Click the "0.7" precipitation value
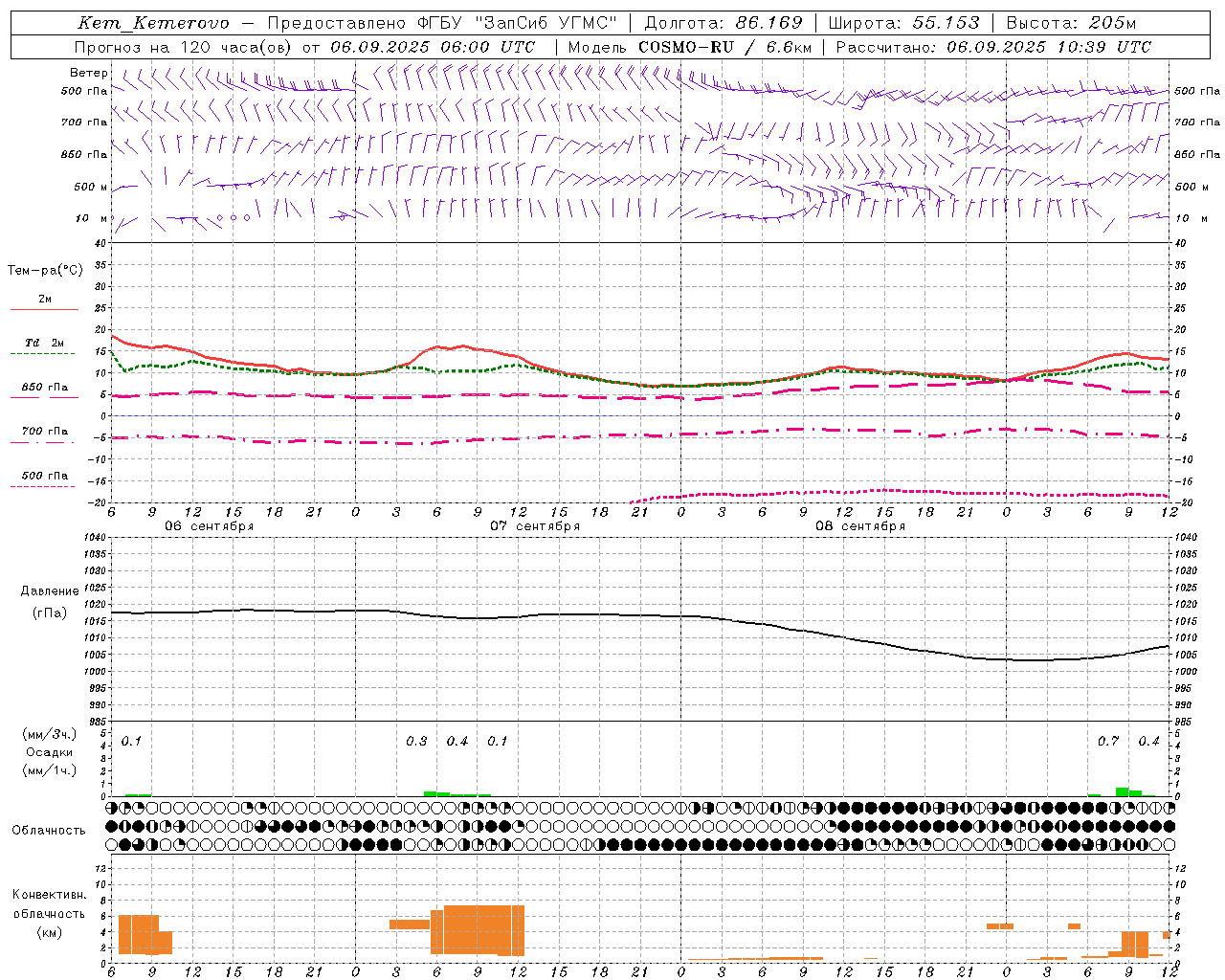1225x980 pixels. pos(1108,742)
